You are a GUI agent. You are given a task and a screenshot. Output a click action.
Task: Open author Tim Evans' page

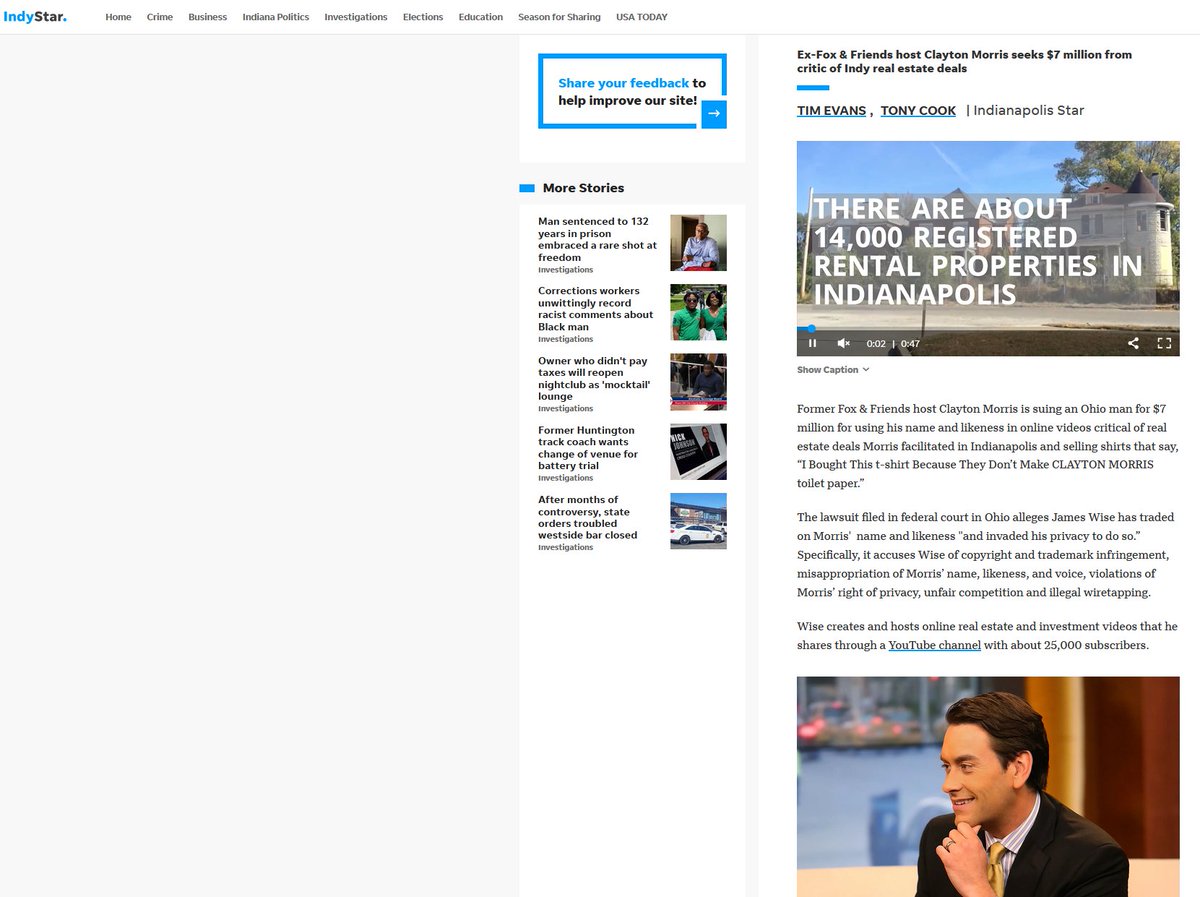832,111
